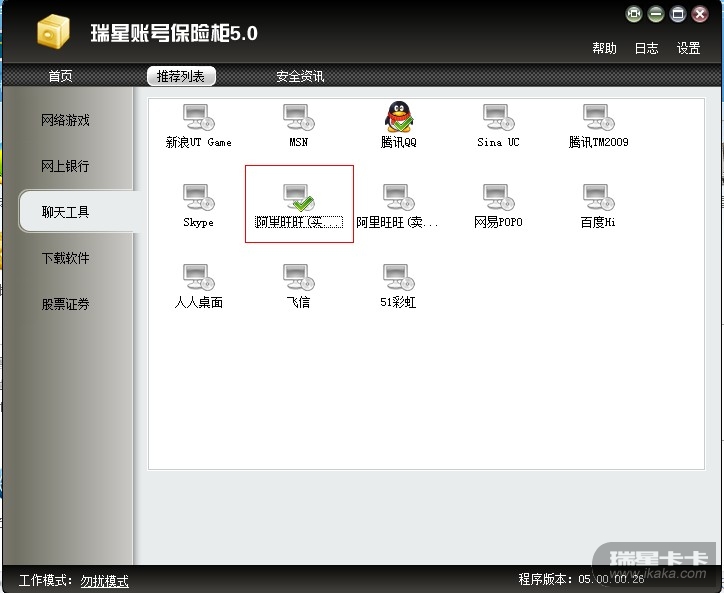This screenshot has height=593, width=724.
Task: Open the 日志 log link
Action: (x=646, y=48)
